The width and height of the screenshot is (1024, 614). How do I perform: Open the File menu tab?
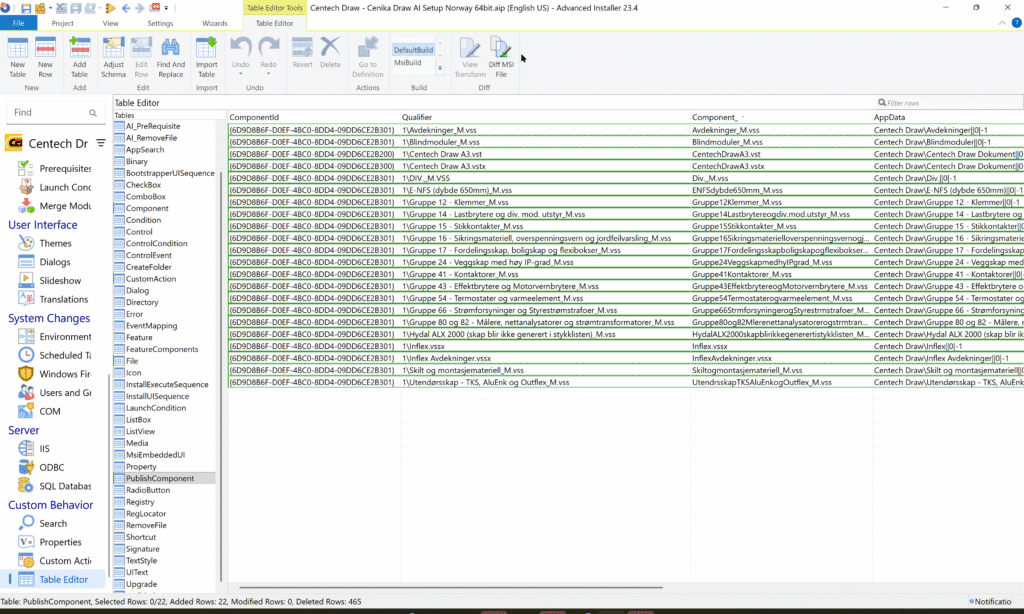[x=19, y=22]
